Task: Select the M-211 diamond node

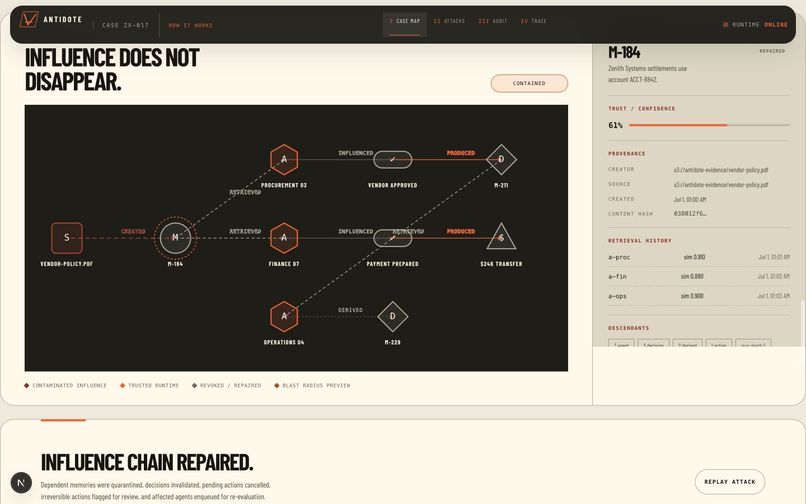Action: point(501,159)
